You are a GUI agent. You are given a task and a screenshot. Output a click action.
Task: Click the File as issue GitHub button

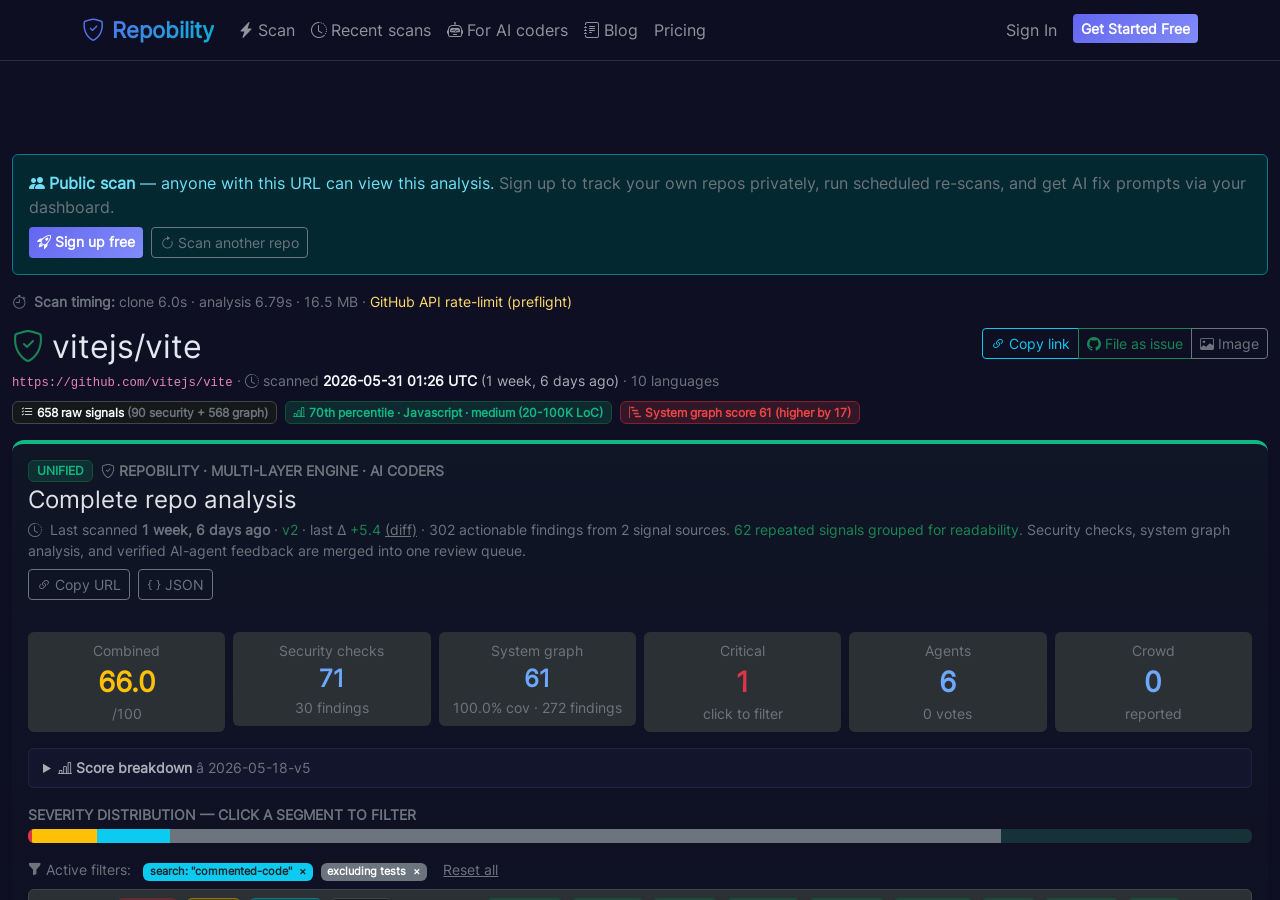coord(1135,343)
